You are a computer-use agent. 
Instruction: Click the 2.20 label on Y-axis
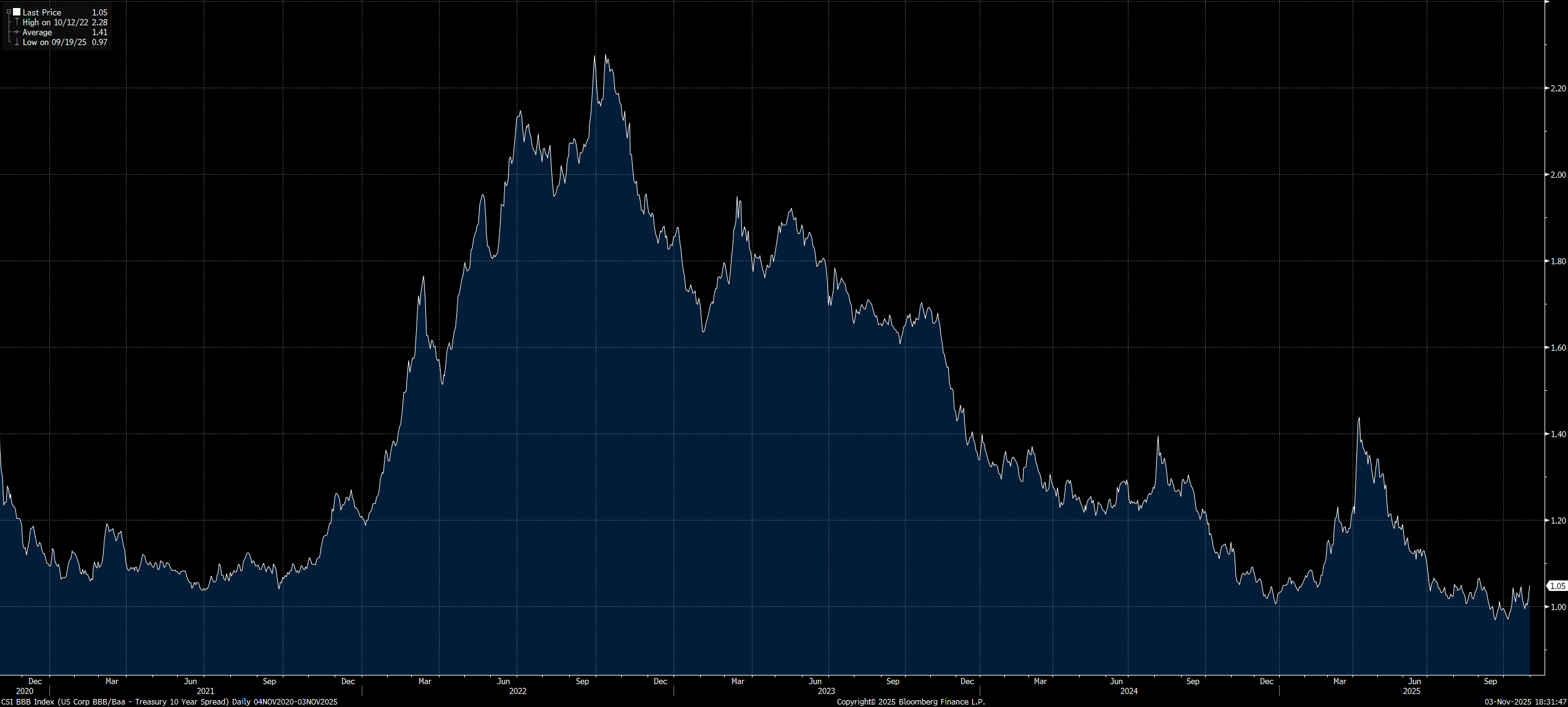coord(1558,88)
